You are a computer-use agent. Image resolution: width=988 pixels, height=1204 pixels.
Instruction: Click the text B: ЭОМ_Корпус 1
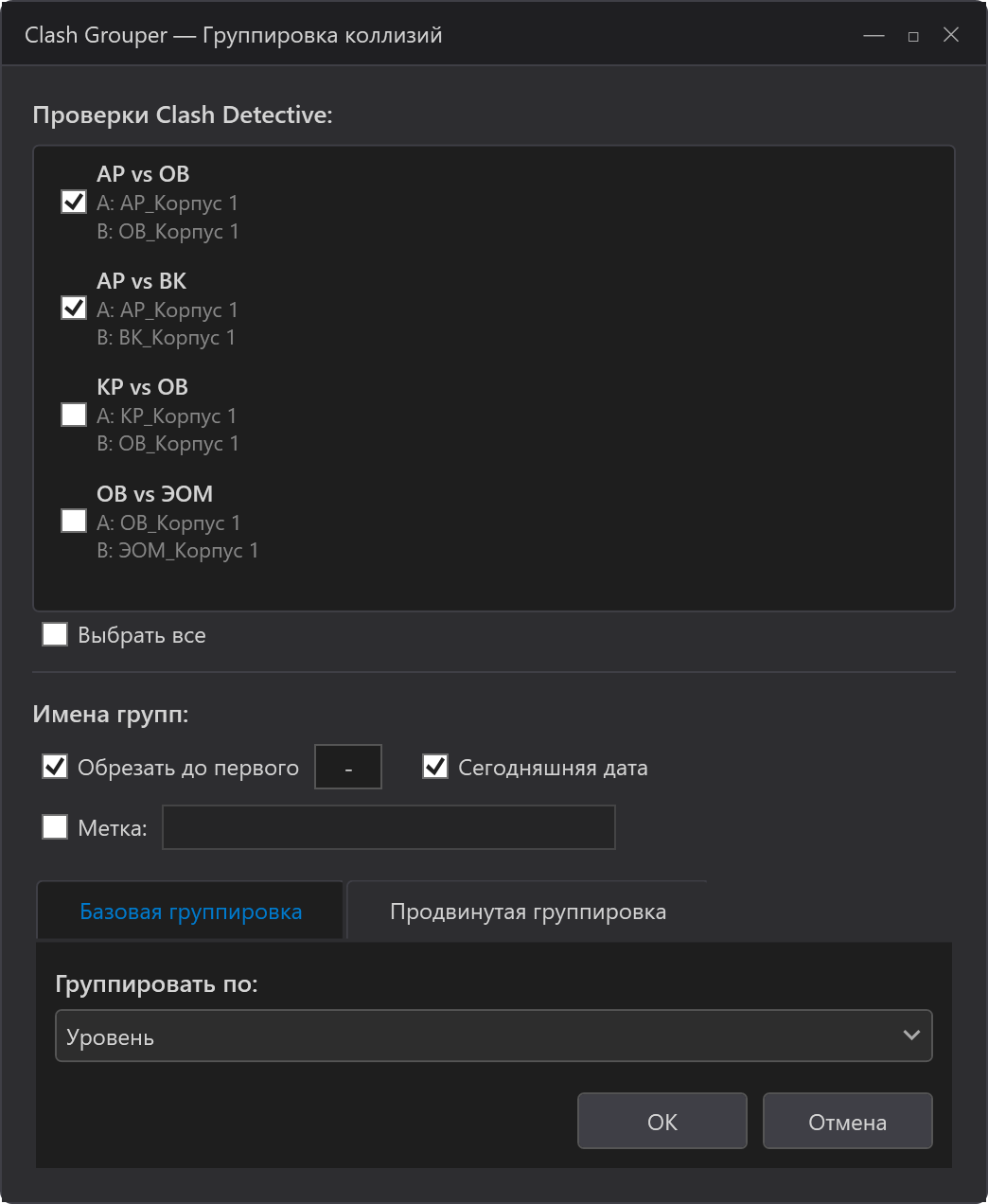click(178, 551)
